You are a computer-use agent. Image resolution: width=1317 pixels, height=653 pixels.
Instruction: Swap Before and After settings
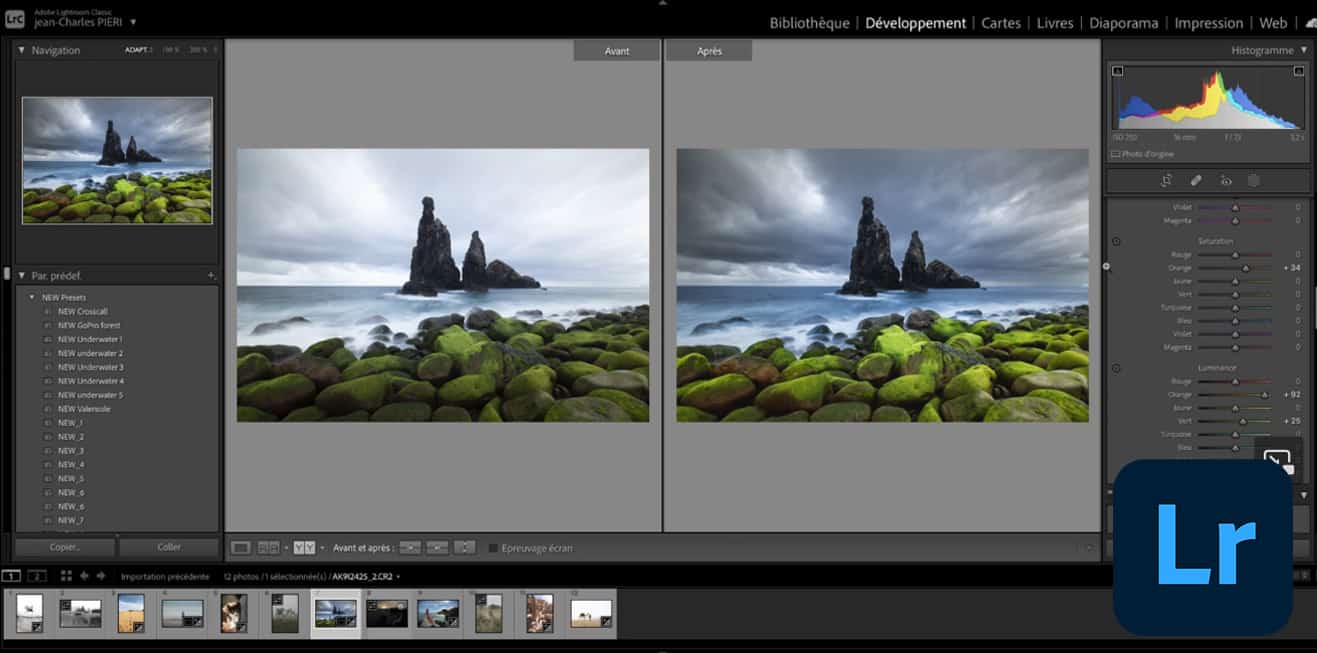tap(464, 548)
